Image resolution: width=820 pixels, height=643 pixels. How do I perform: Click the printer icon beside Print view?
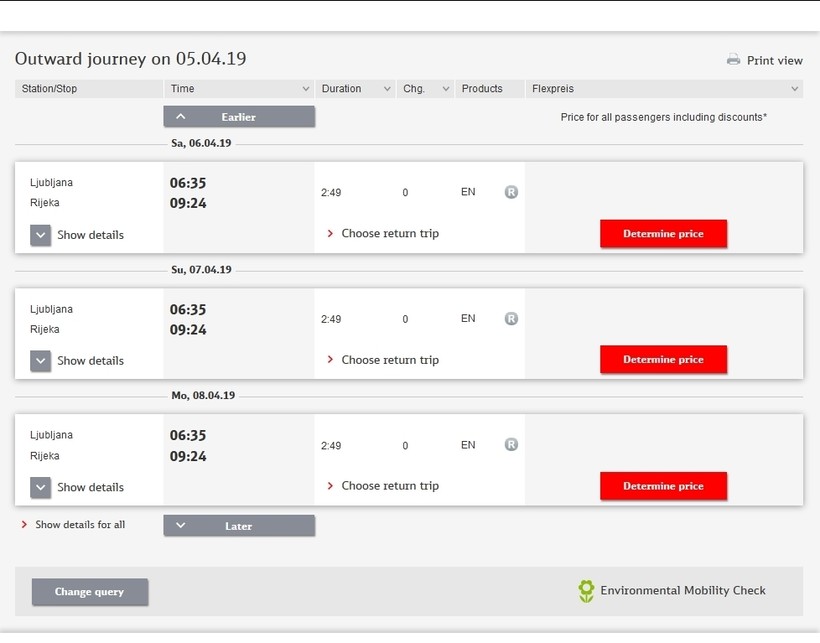[x=733, y=60]
